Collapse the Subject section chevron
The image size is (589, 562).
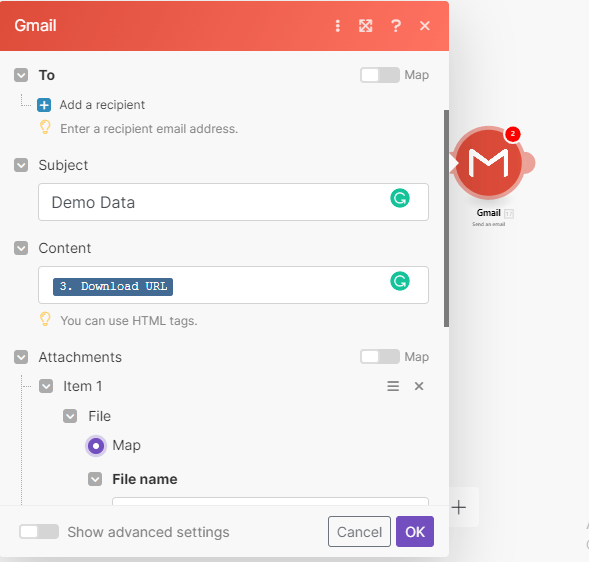(21, 165)
